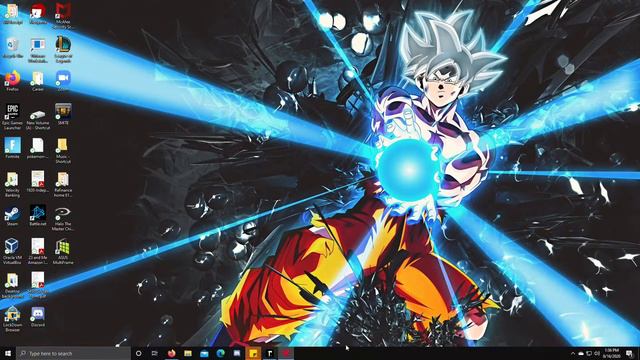Click the Windows Start button
This screenshot has width=640, height=360.
point(8,353)
